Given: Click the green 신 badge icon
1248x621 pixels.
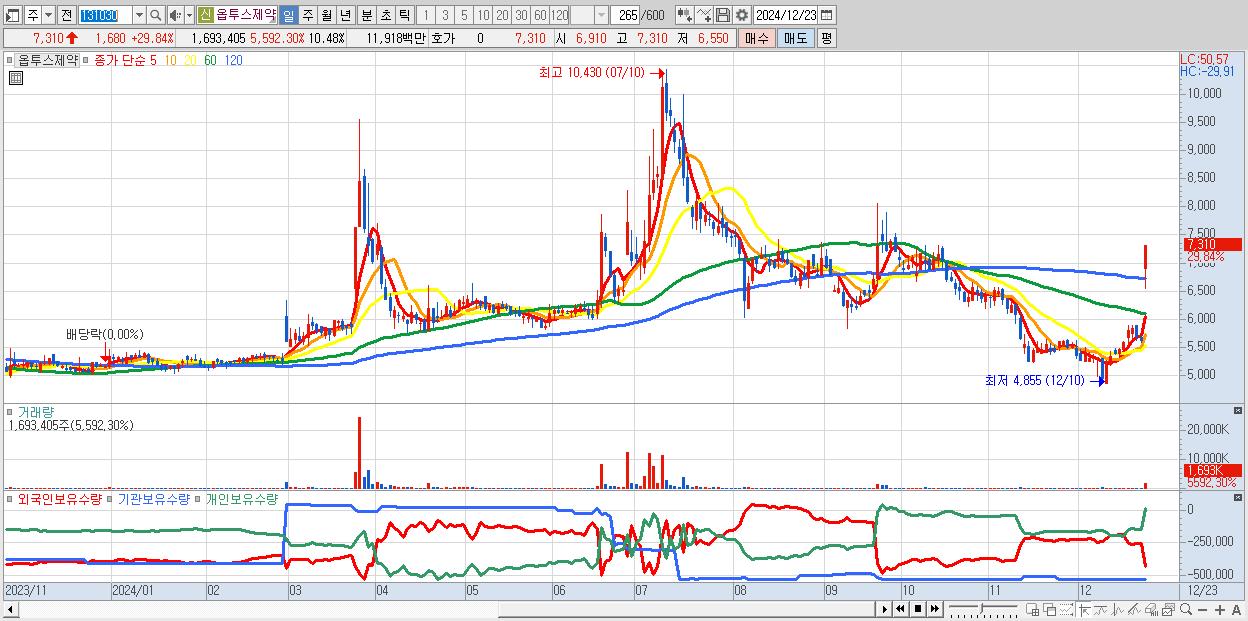Looking at the screenshot, I should pyautogui.click(x=205, y=15).
